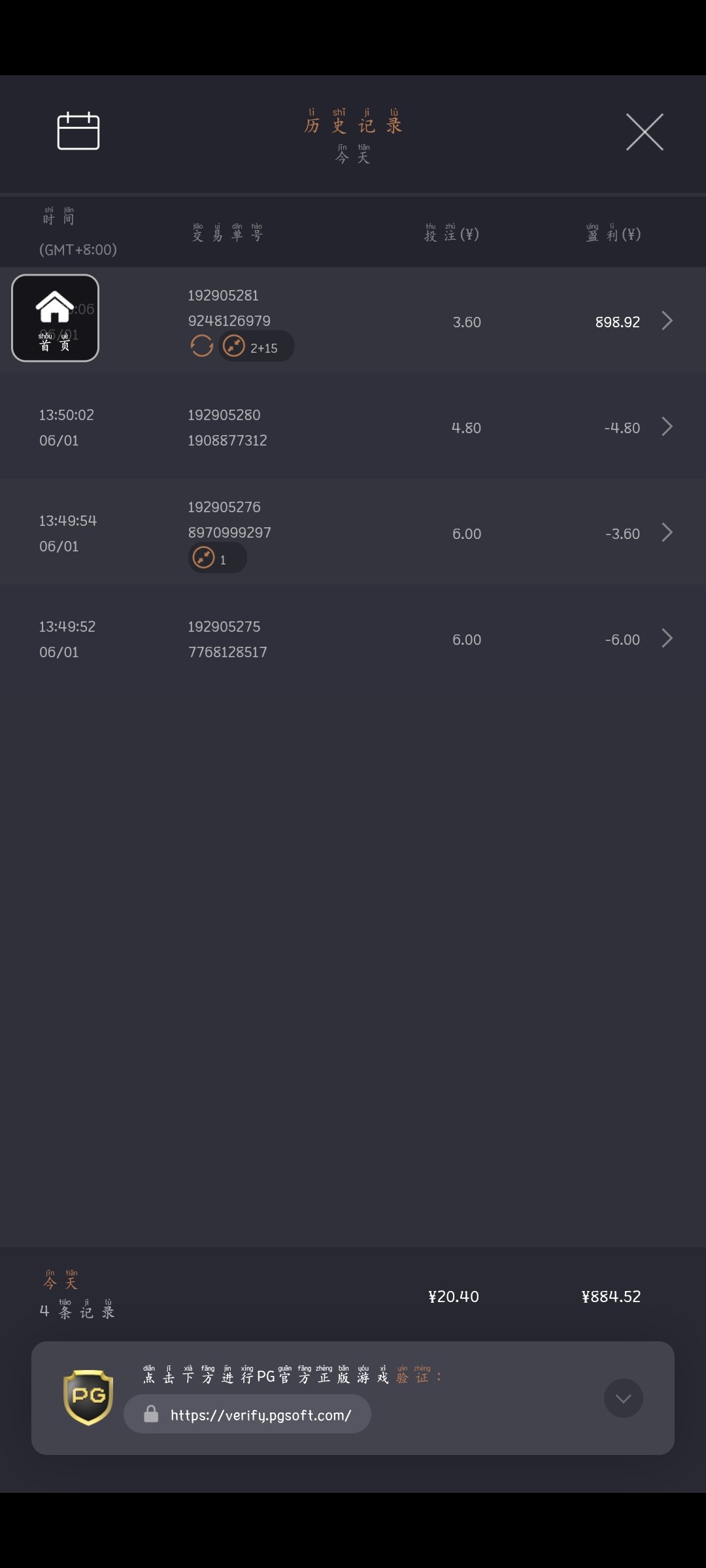Screen dimensions: 706x1568
Task: Expand details for the 898.92 profit record
Action: point(667,321)
